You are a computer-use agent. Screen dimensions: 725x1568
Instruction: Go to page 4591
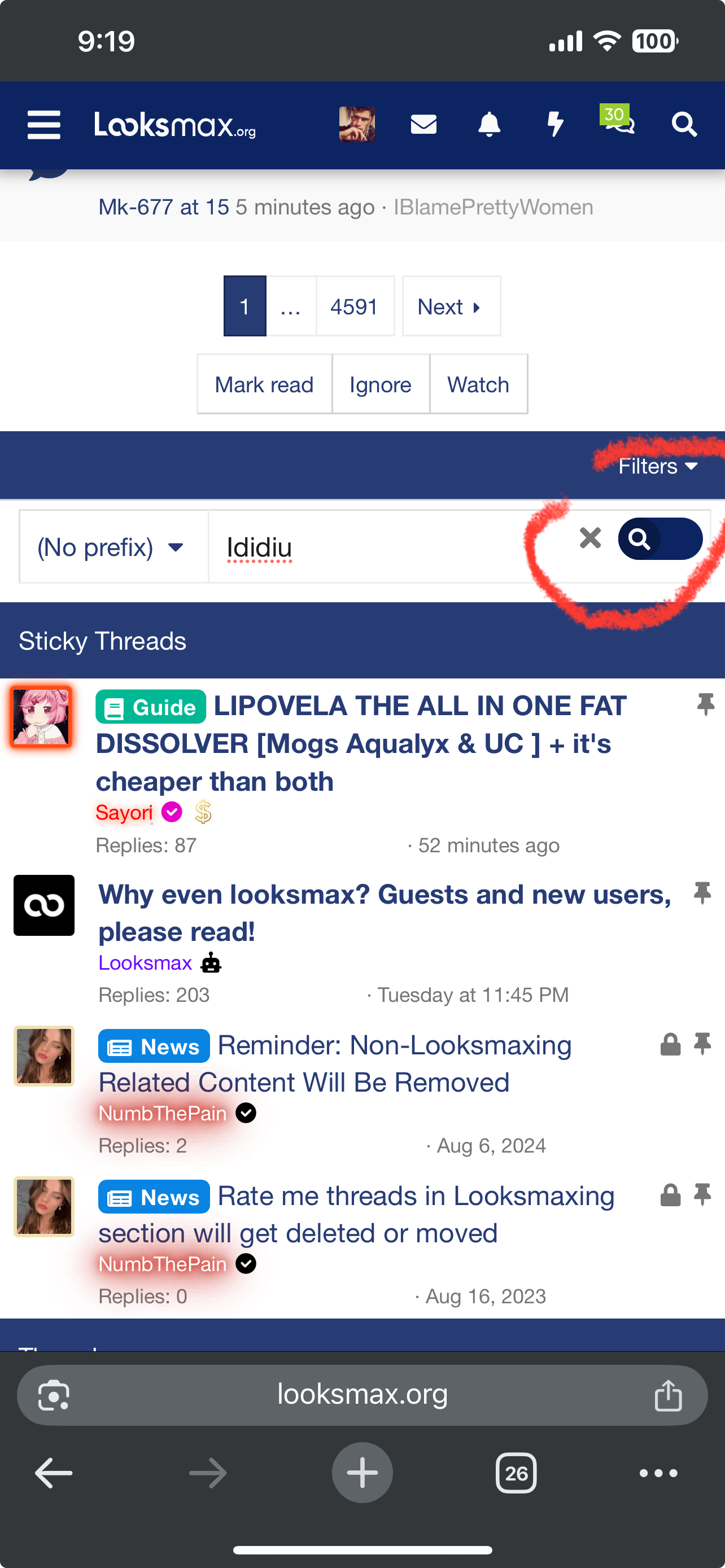point(355,306)
